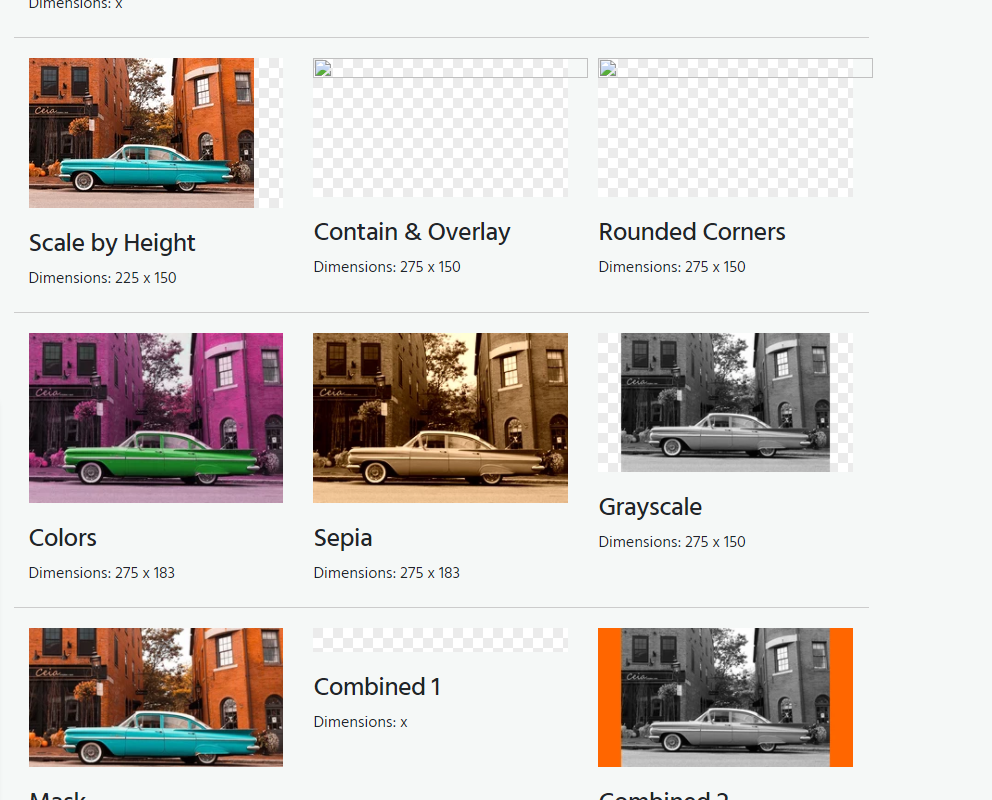
Task: Select the Contain & Overlay heading
Action: pos(412,232)
